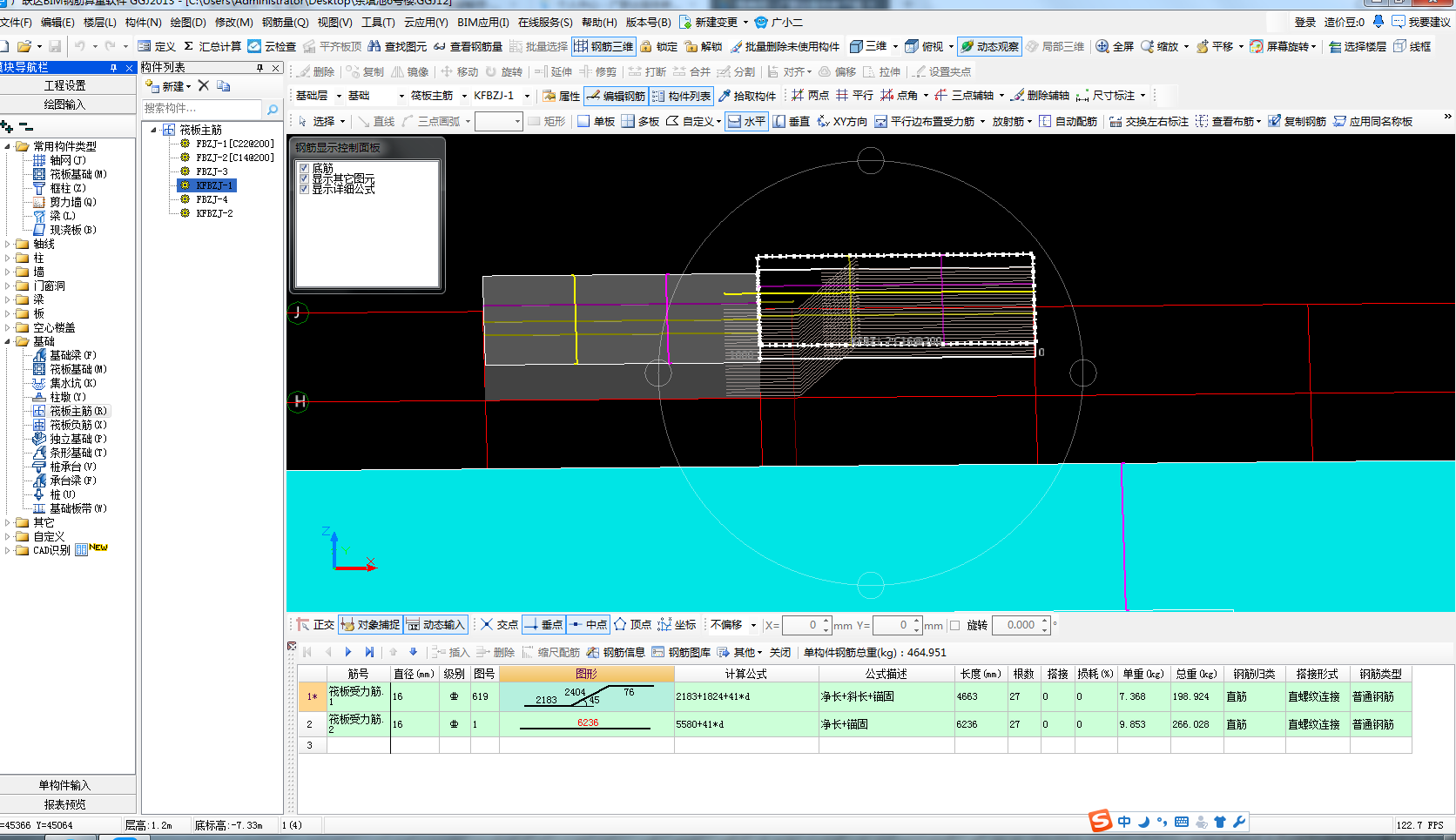
Task: Click 删除辅轴 delete auxiliary axis
Action: click(x=1040, y=96)
